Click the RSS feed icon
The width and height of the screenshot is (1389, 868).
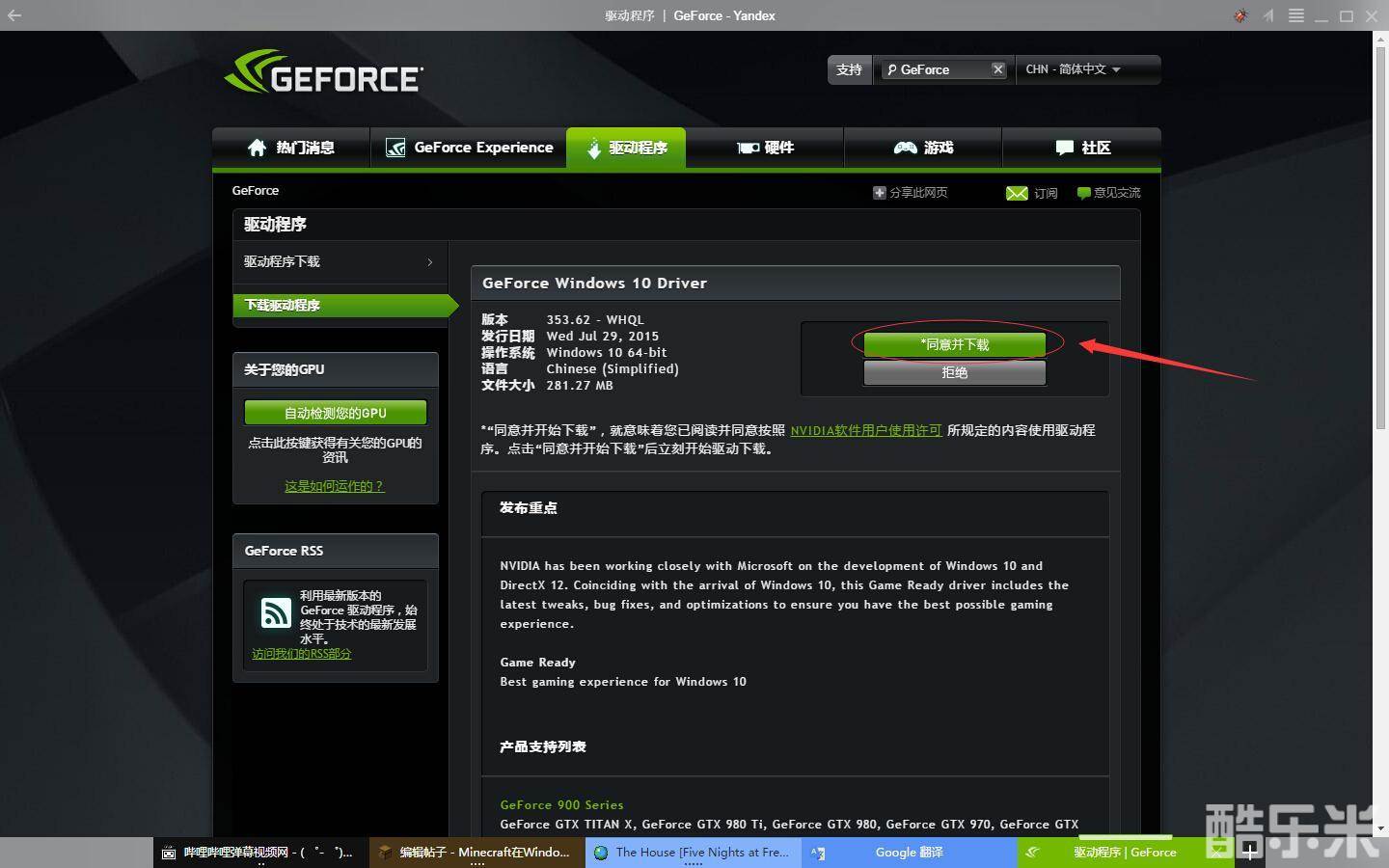pyautogui.click(x=276, y=612)
